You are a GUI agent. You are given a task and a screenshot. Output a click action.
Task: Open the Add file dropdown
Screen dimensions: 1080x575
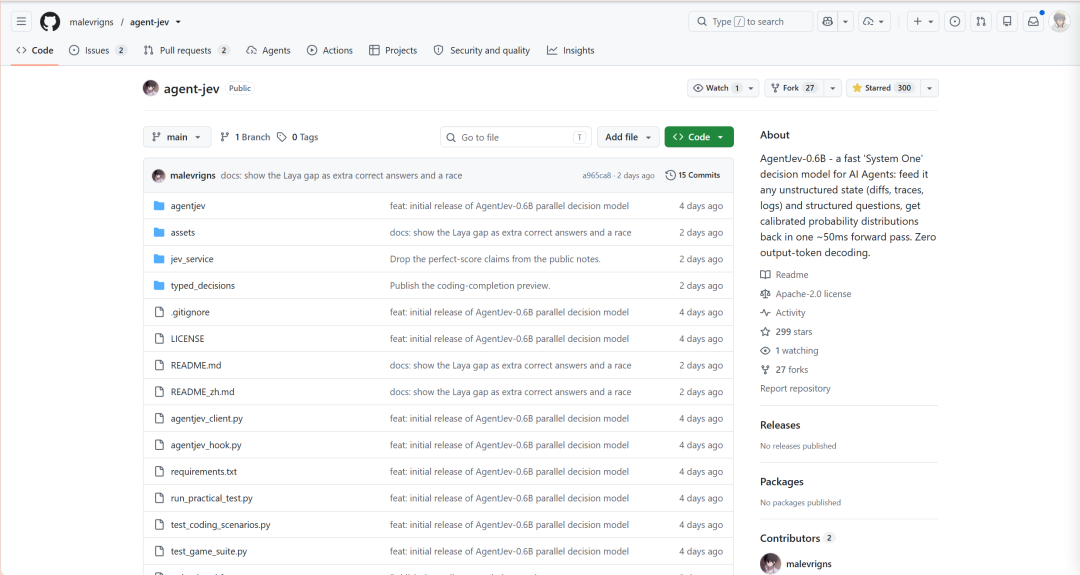pos(628,137)
